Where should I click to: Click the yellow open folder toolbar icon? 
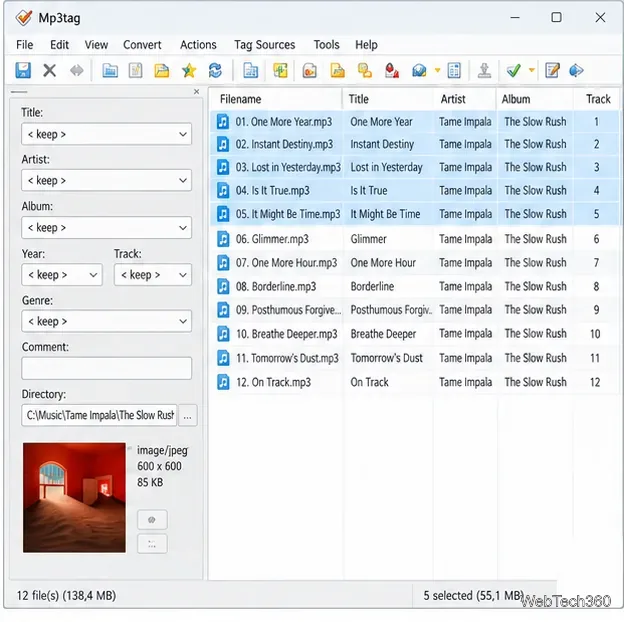pyautogui.click(x=162, y=70)
